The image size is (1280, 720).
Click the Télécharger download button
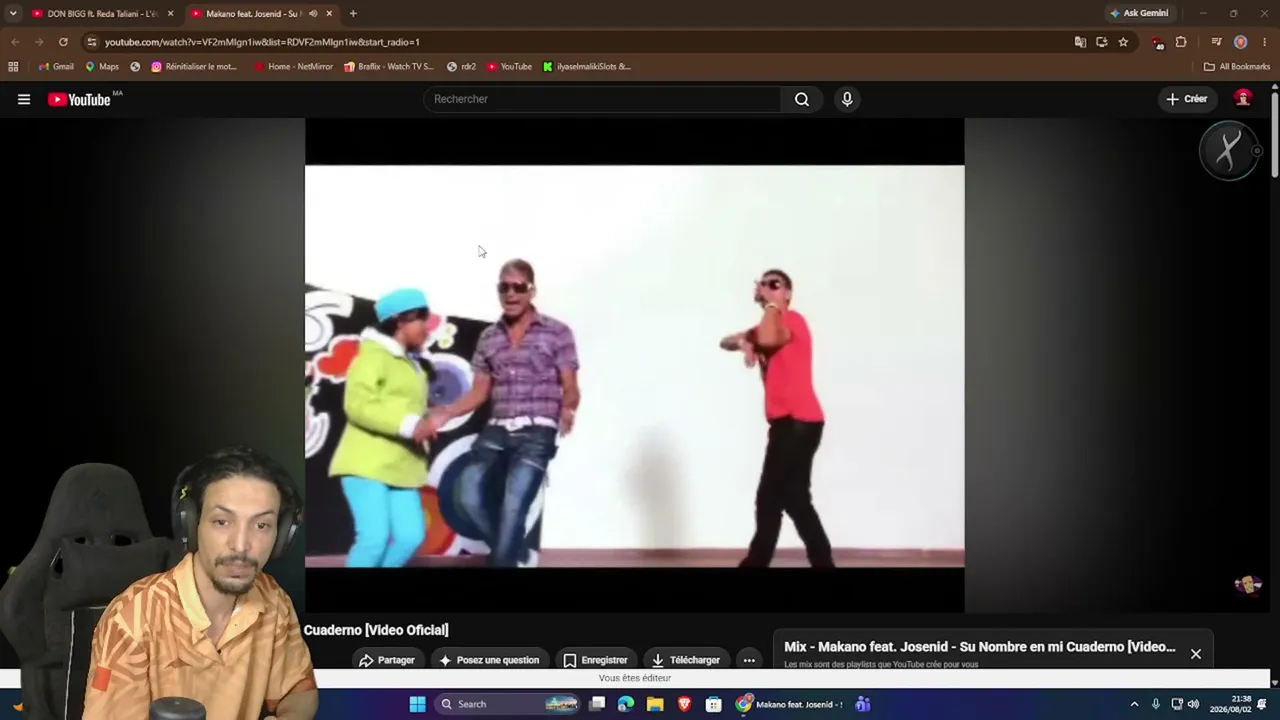point(685,660)
